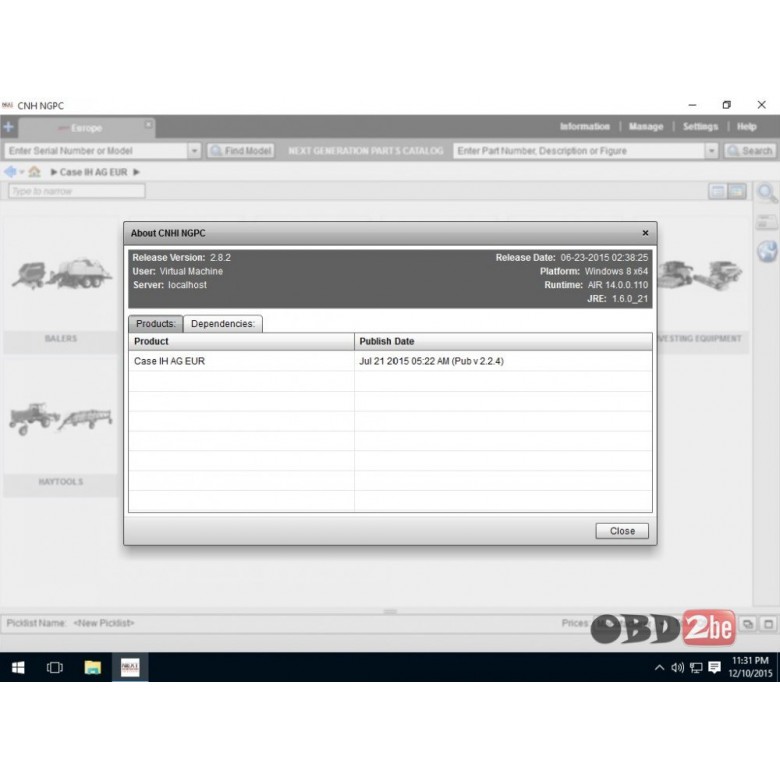Click the Publish Date column header

503,341
